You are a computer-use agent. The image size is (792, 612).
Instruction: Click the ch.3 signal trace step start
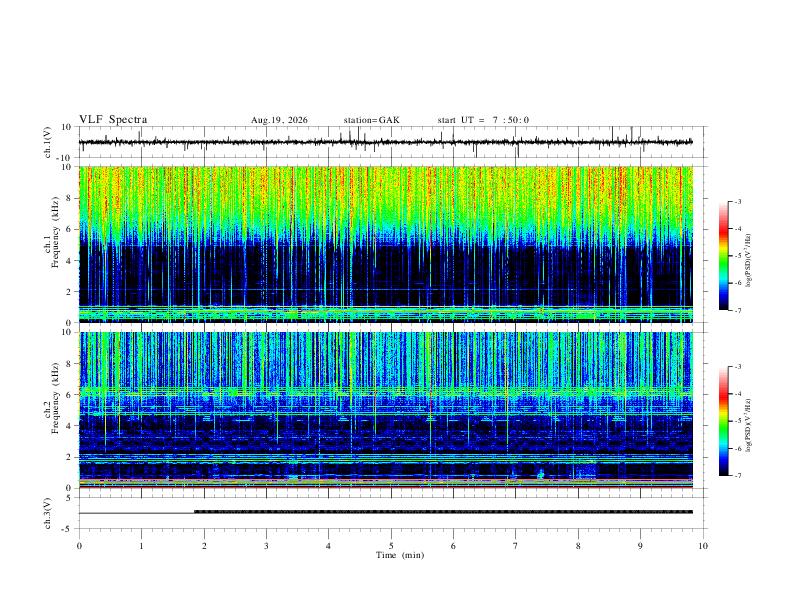(195, 512)
